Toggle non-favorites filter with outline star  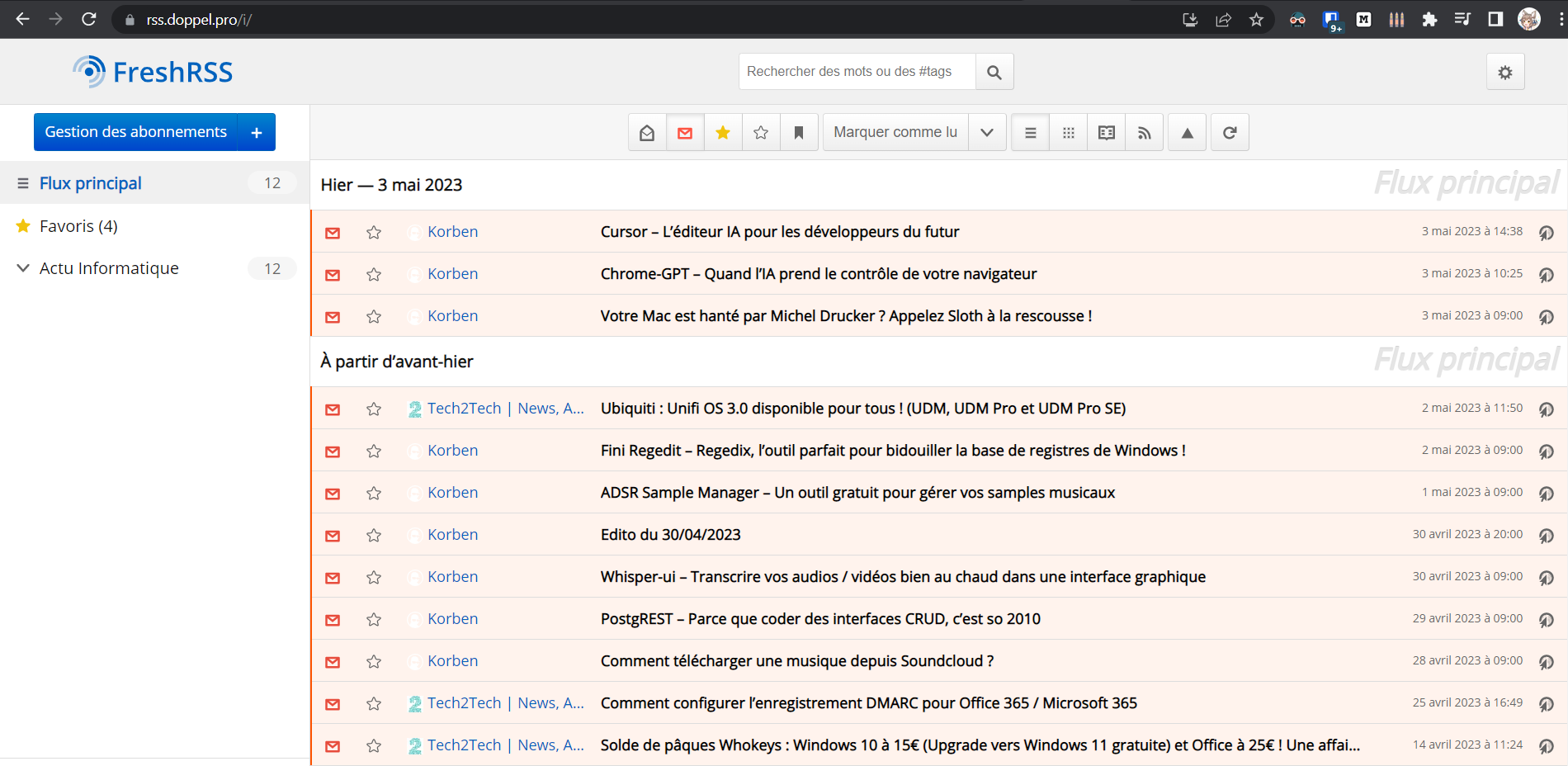pos(761,132)
